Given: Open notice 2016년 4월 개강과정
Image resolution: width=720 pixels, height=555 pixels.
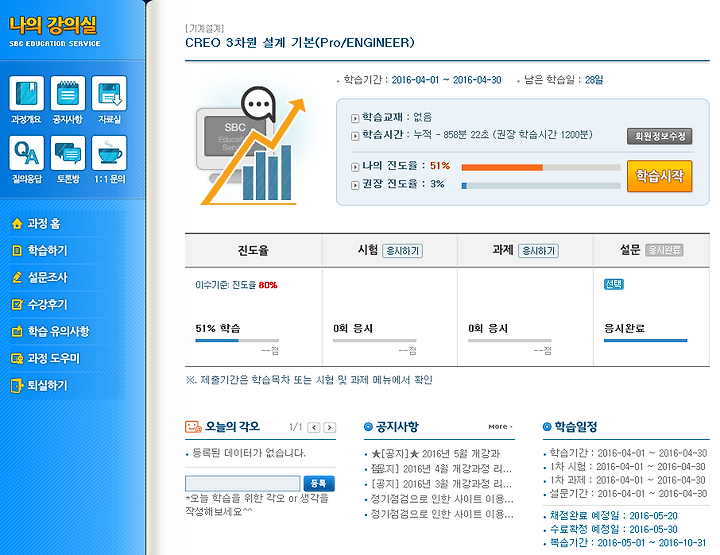Looking at the screenshot, I should [x=441, y=469].
